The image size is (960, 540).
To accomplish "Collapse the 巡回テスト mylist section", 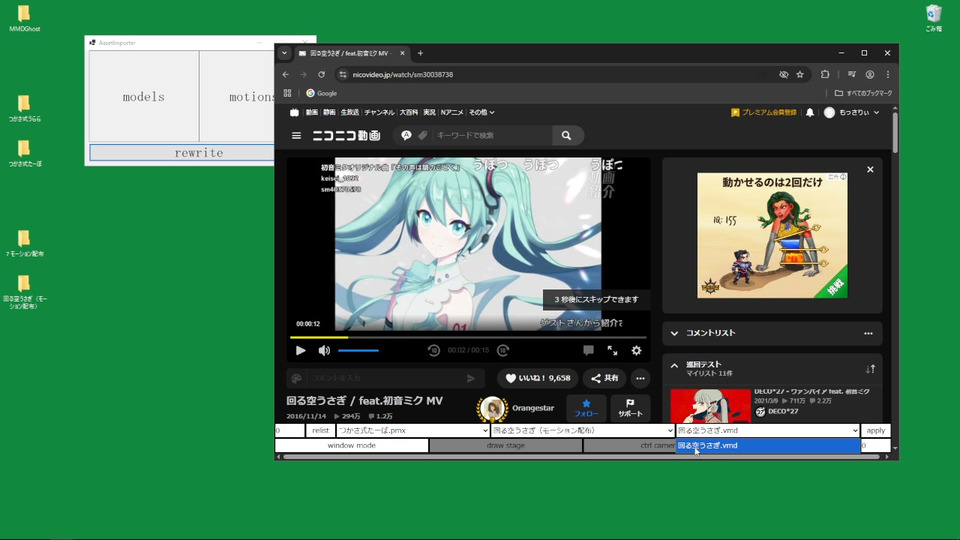I will [x=674, y=366].
